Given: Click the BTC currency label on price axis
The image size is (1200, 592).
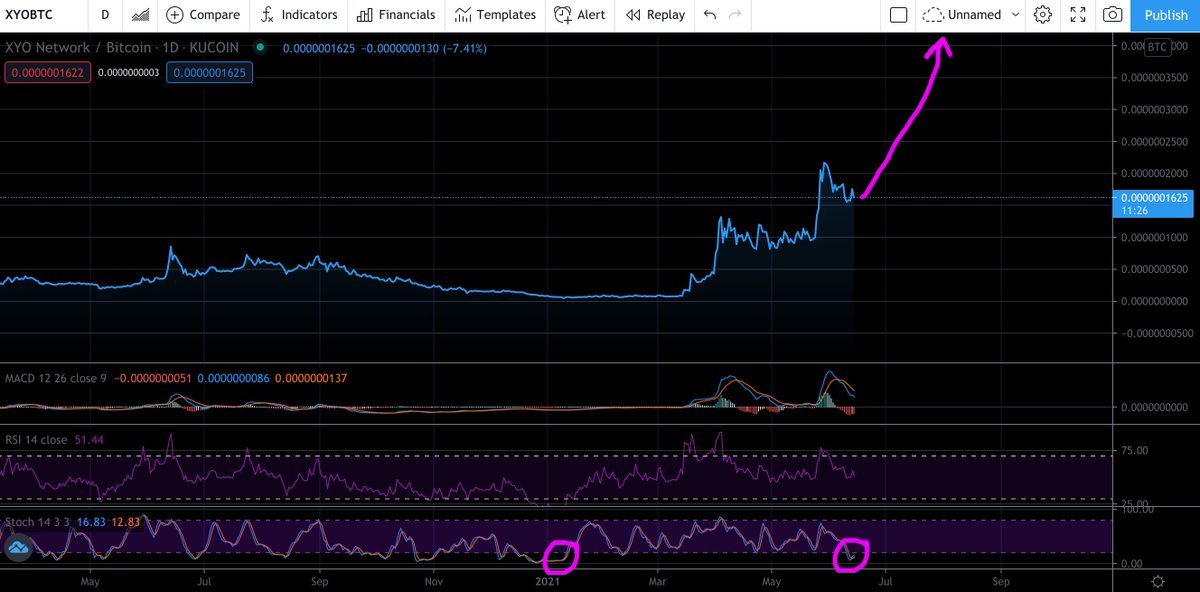Looking at the screenshot, I should pyautogui.click(x=1156, y=47).
